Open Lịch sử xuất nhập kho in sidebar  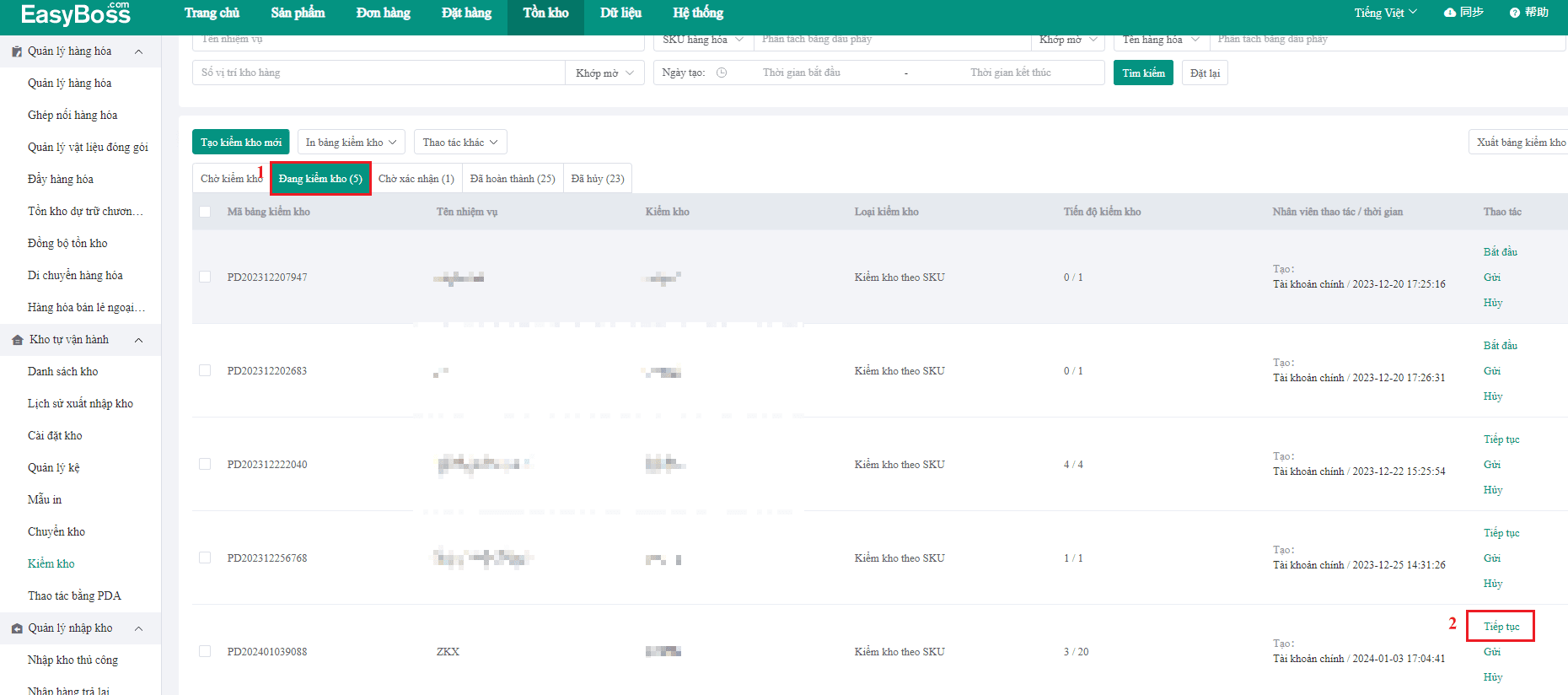pos(80,404)
